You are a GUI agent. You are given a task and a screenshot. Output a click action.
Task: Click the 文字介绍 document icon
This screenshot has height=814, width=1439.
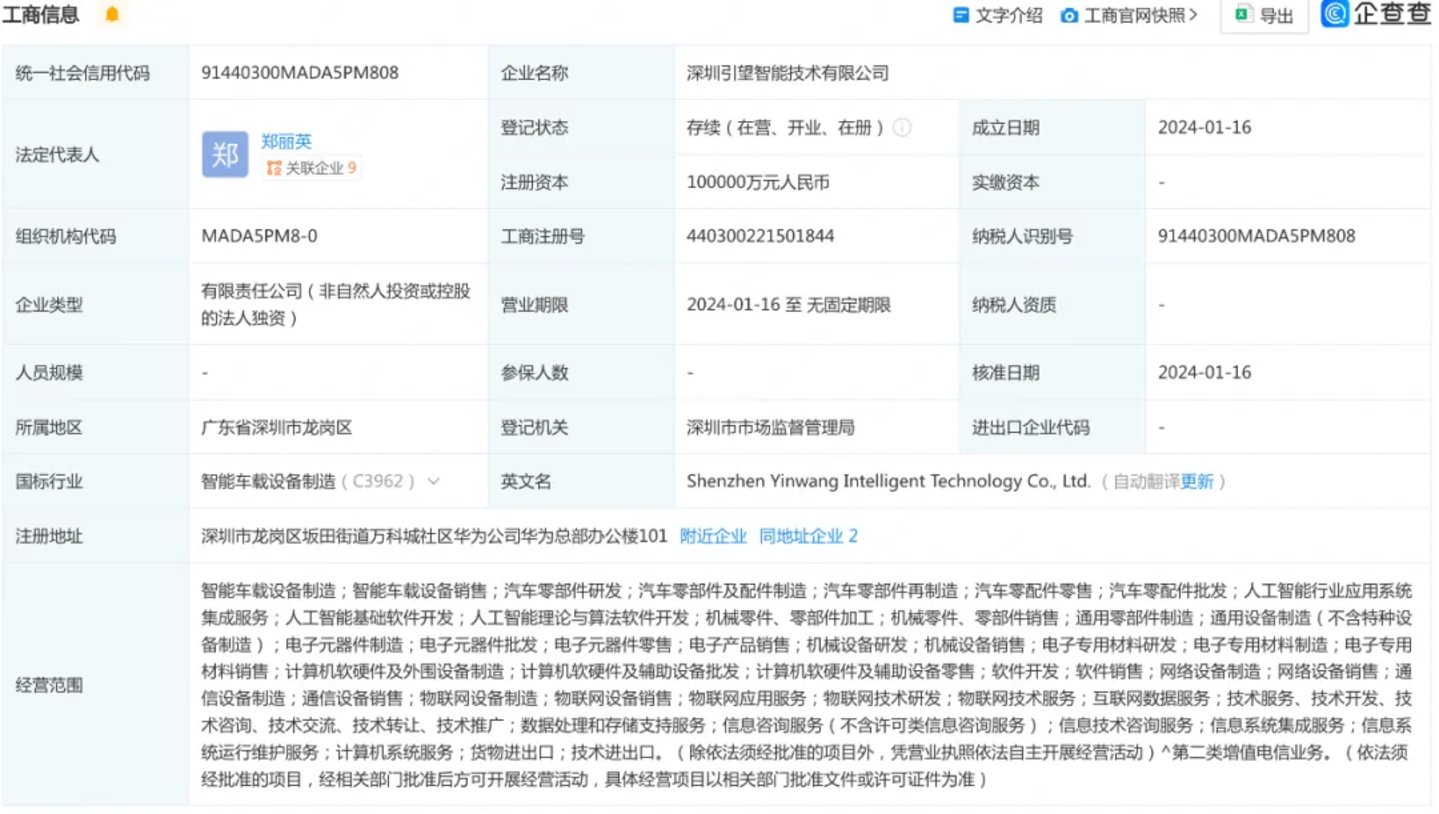click(x=960, y=15)
